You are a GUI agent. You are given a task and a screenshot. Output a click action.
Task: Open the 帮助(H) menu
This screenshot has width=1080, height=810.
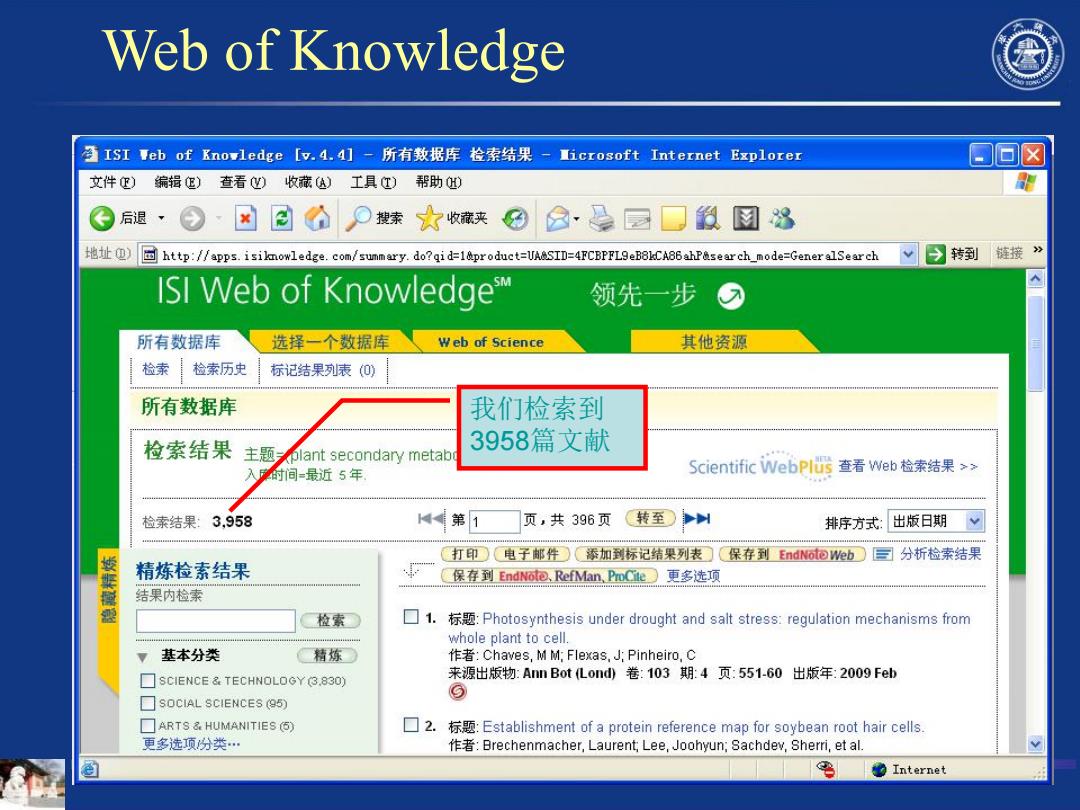439,182
